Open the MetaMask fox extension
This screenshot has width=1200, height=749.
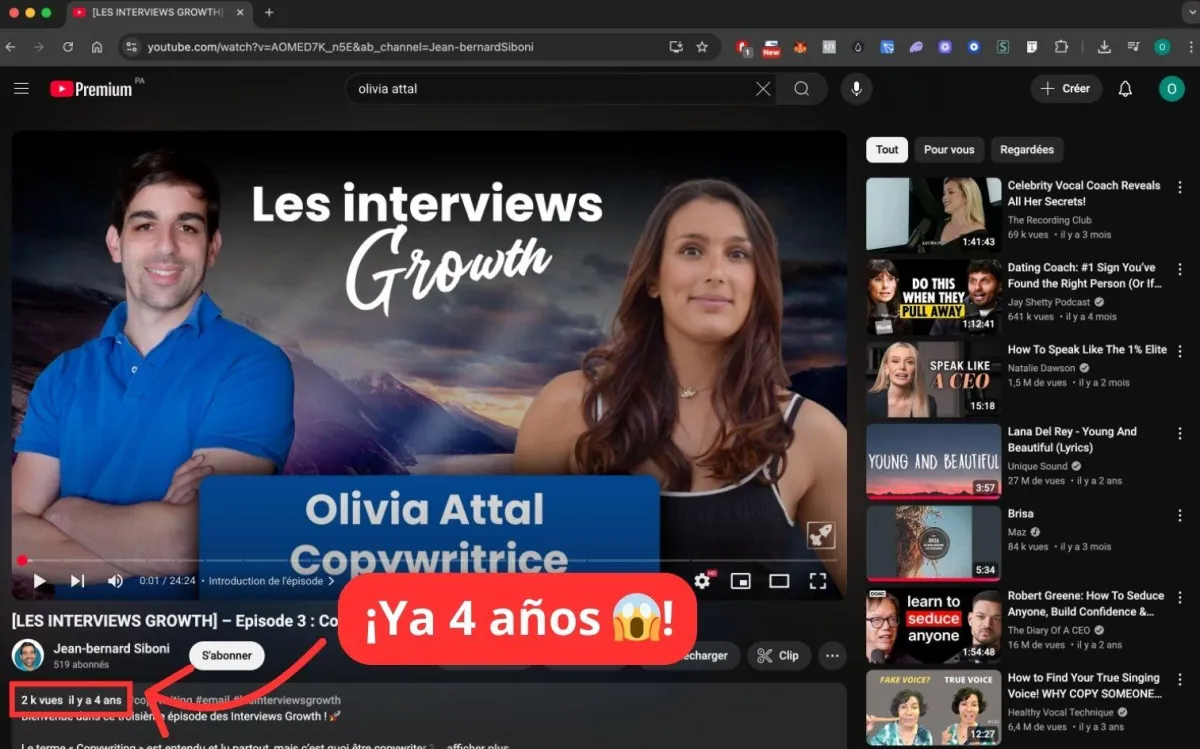[800, 47]
